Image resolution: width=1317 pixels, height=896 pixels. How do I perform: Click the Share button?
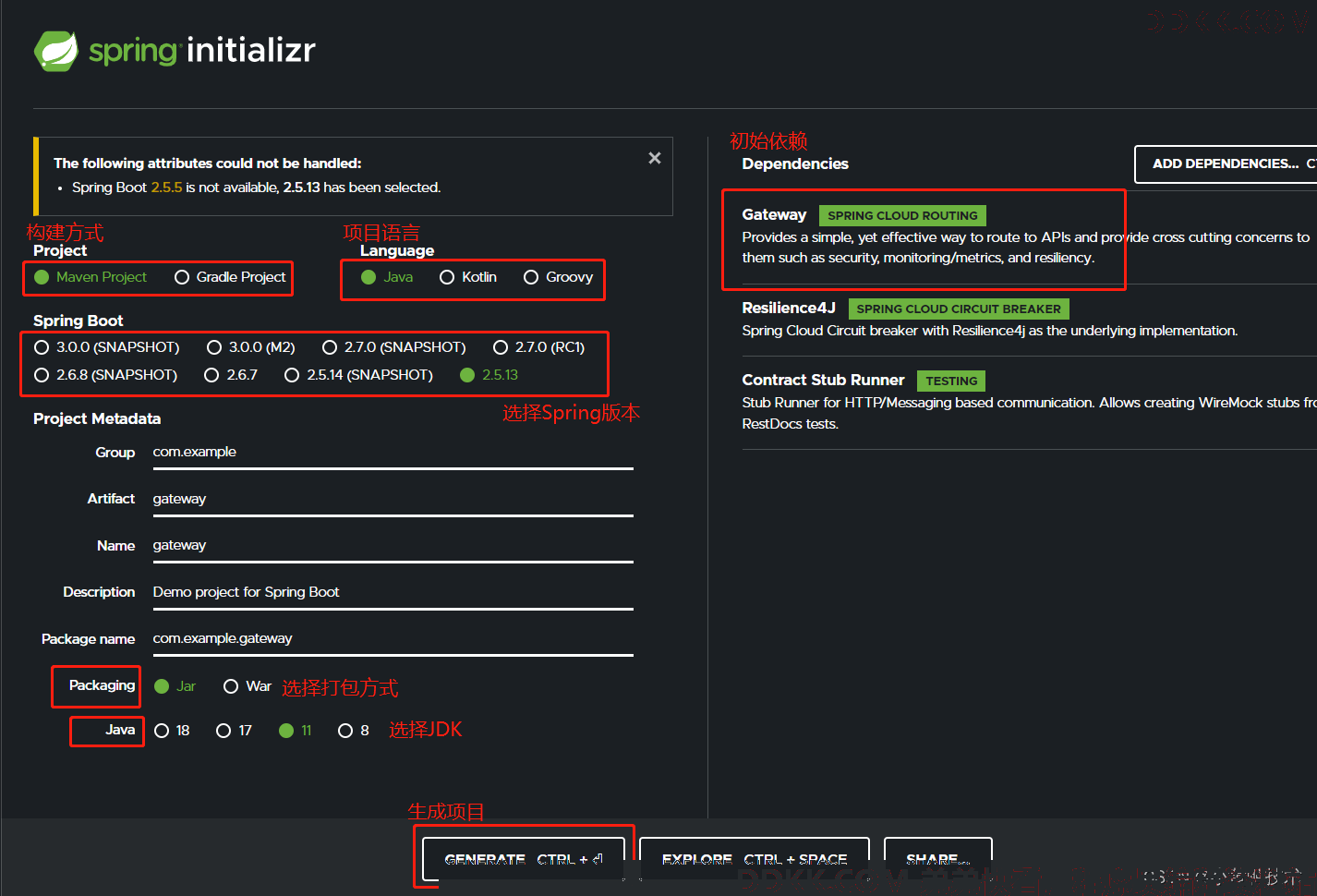938,859
